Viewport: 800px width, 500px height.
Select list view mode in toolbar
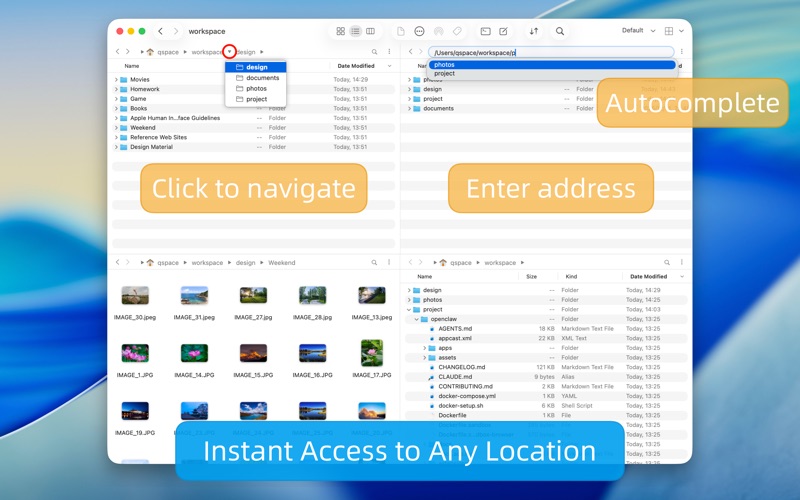355,31
